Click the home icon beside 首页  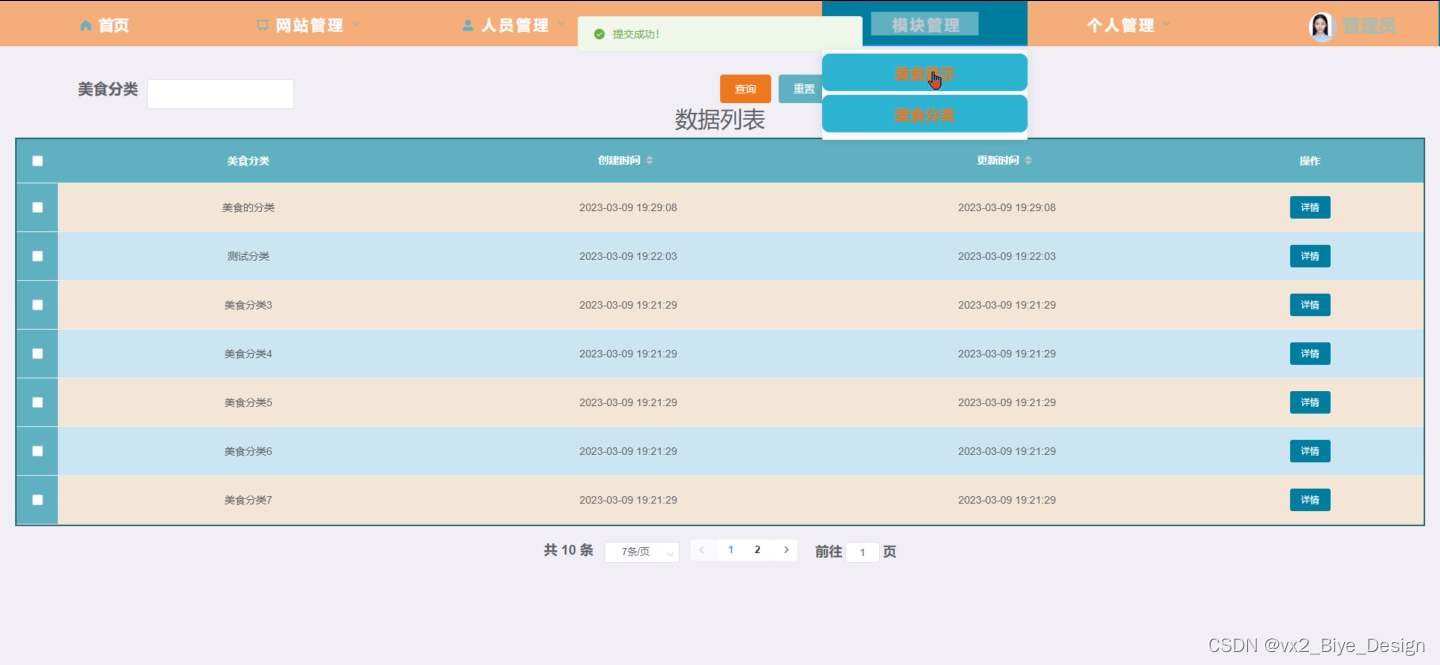pyautogui.click(x=85, y=26)
